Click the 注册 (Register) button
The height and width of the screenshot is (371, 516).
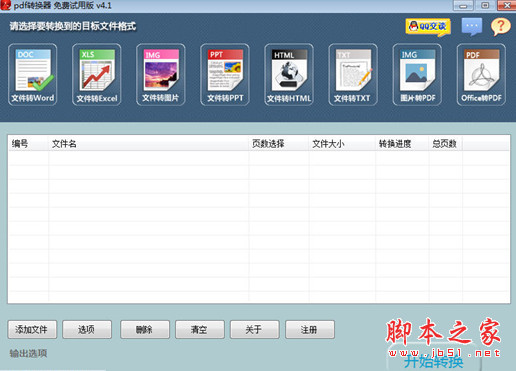(310, 330)
